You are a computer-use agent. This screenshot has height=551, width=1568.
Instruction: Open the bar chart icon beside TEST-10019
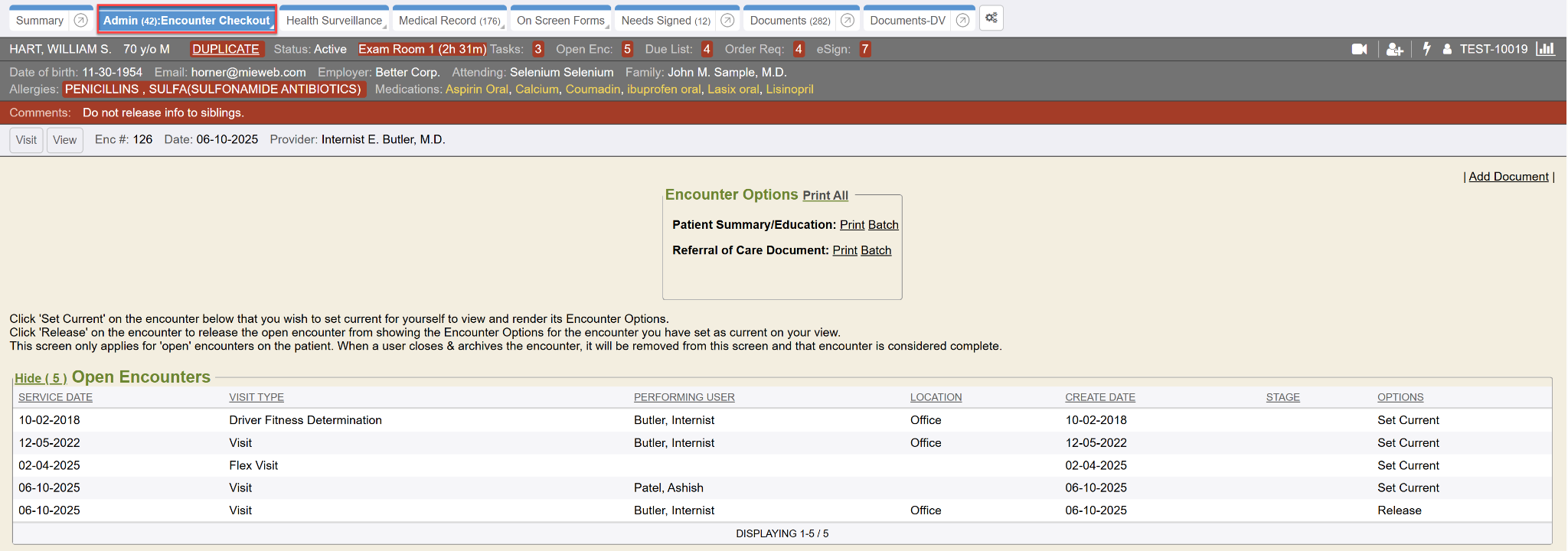point(1546,49)
